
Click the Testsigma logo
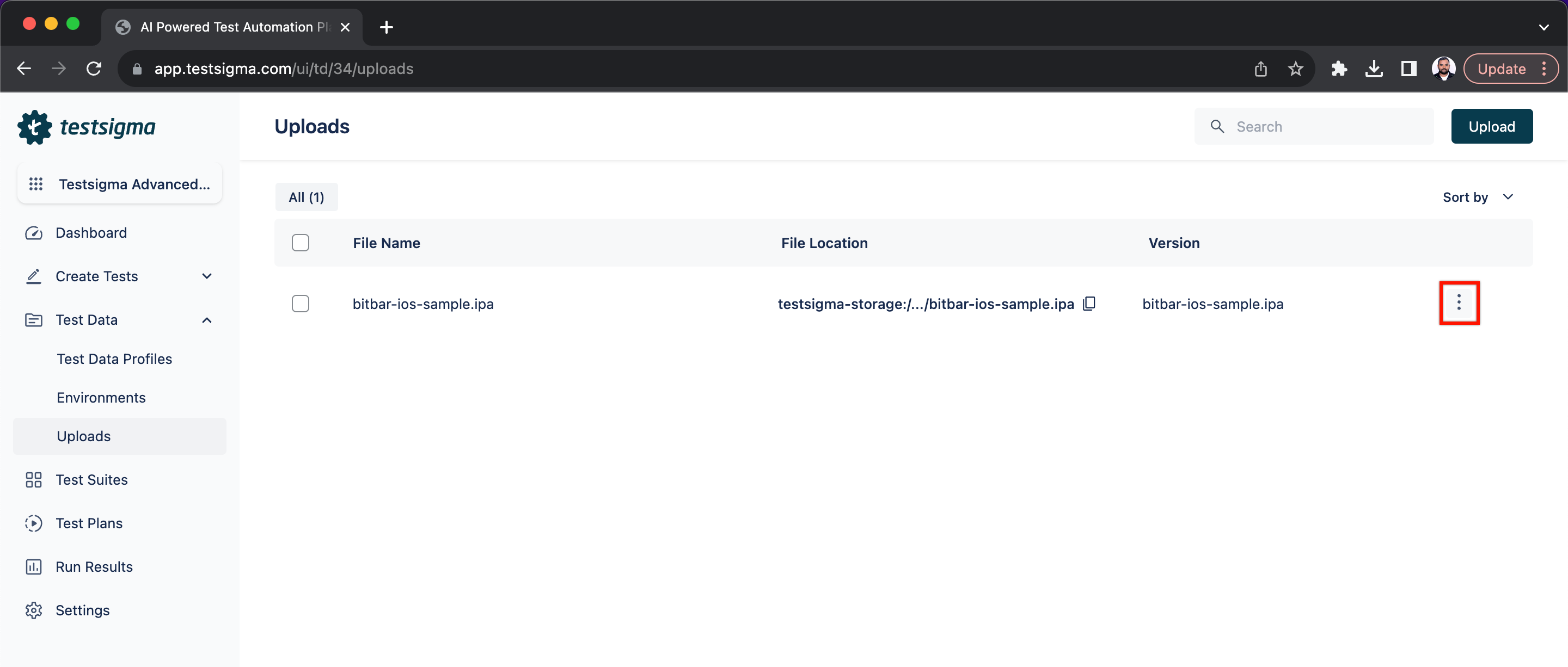tap(87, 127)
